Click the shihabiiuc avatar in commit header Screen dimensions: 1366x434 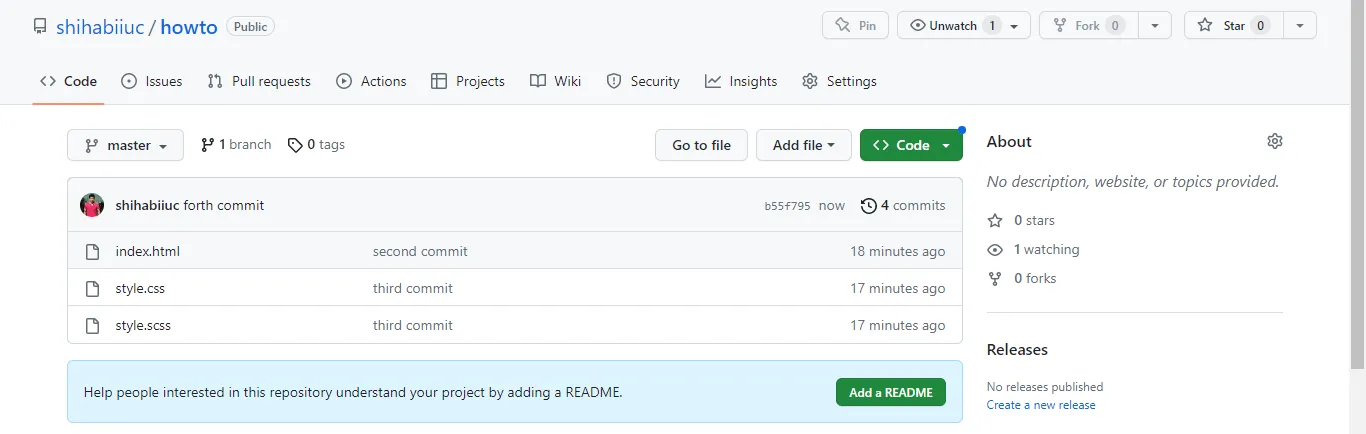click(x=92, y=205)
